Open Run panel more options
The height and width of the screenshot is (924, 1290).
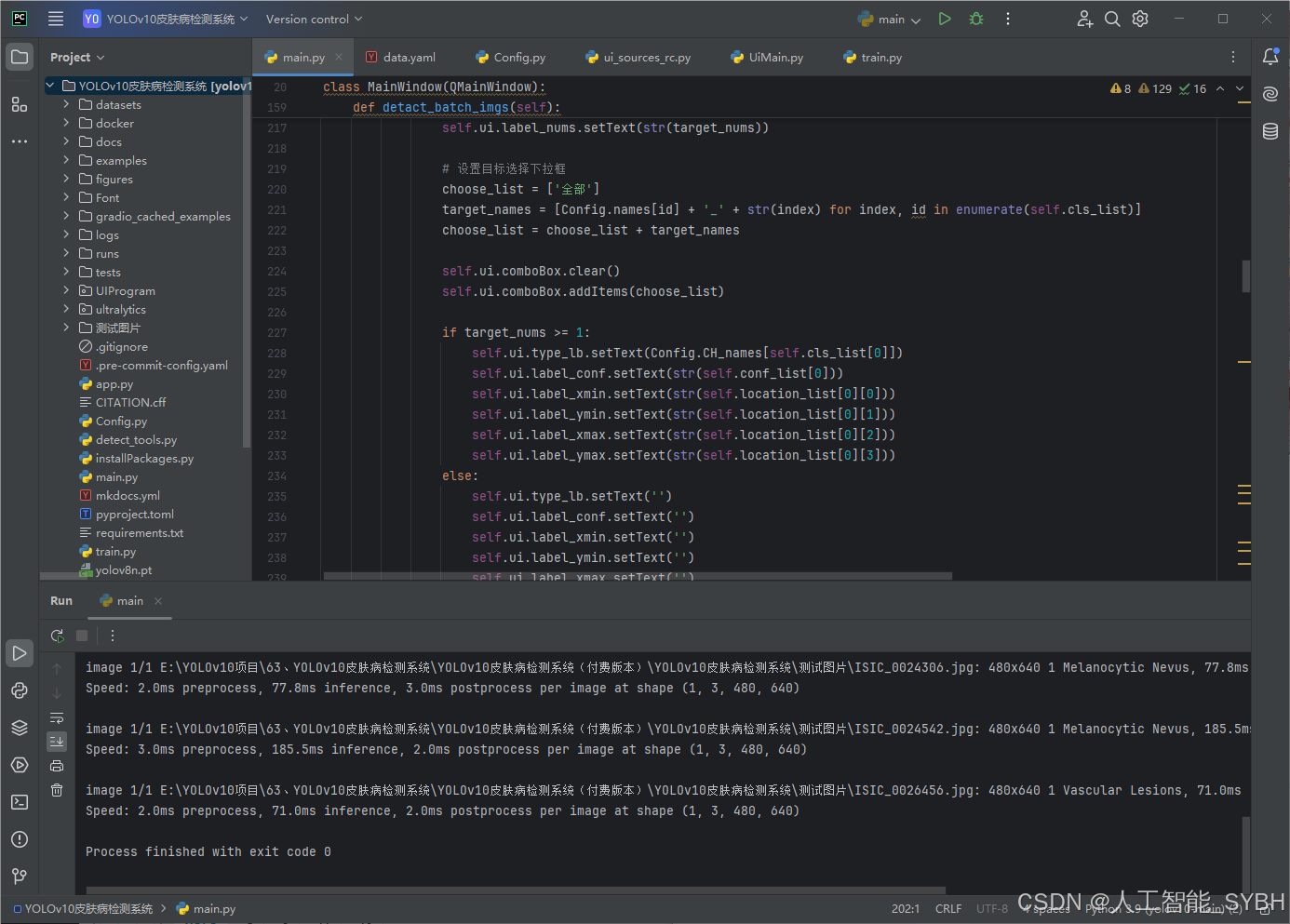tap(113, 636)
